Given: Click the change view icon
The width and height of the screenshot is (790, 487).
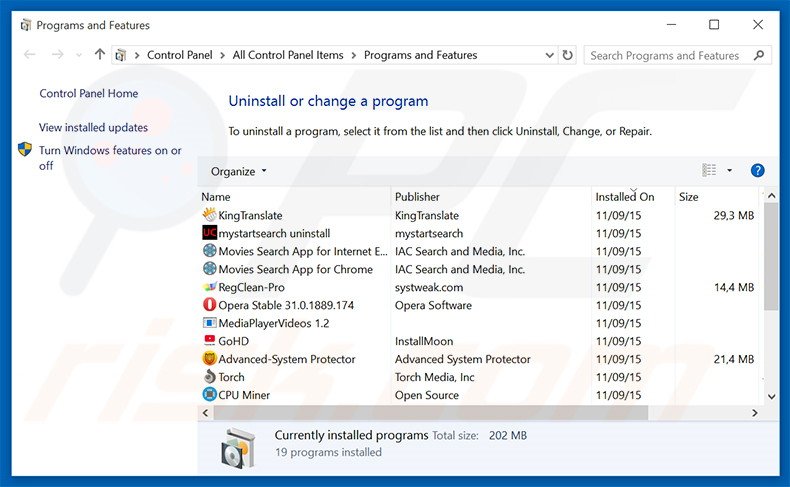Looking at the screenshot, I should click(x=709, y=171).
